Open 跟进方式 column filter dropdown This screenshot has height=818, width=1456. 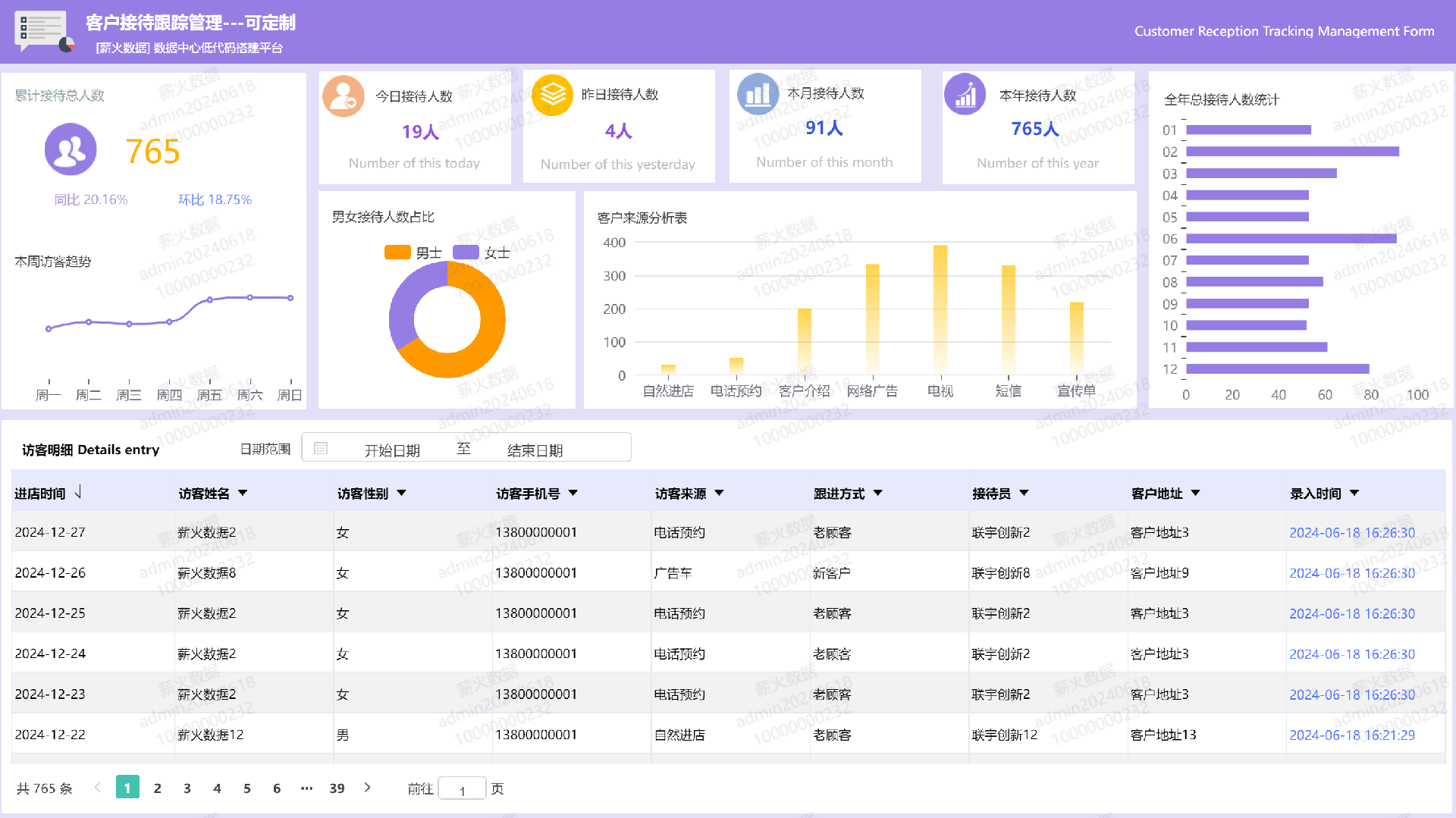point(878,493)
